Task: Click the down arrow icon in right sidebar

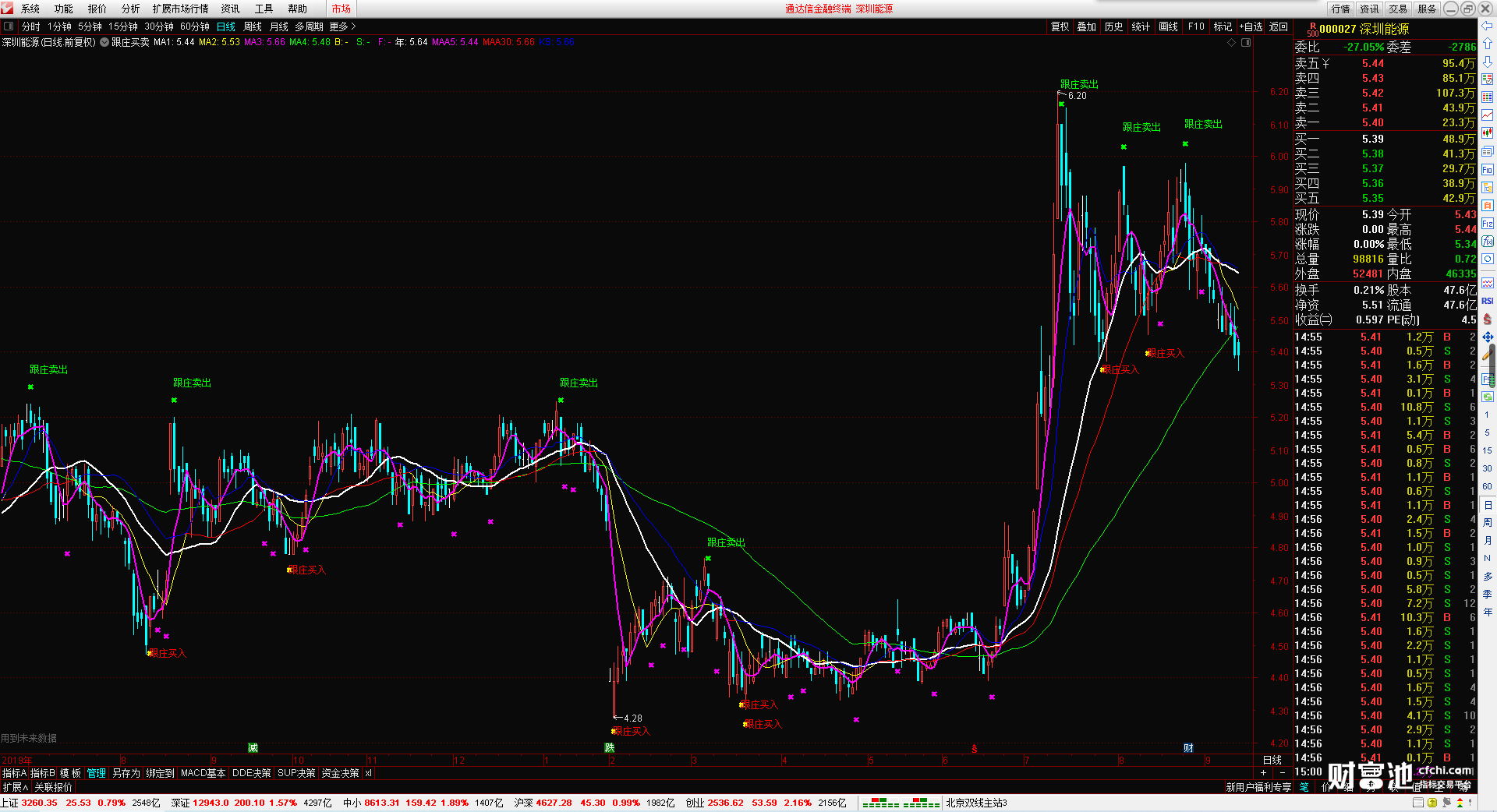Action: pyautogui.click(x=1488, y=62)
